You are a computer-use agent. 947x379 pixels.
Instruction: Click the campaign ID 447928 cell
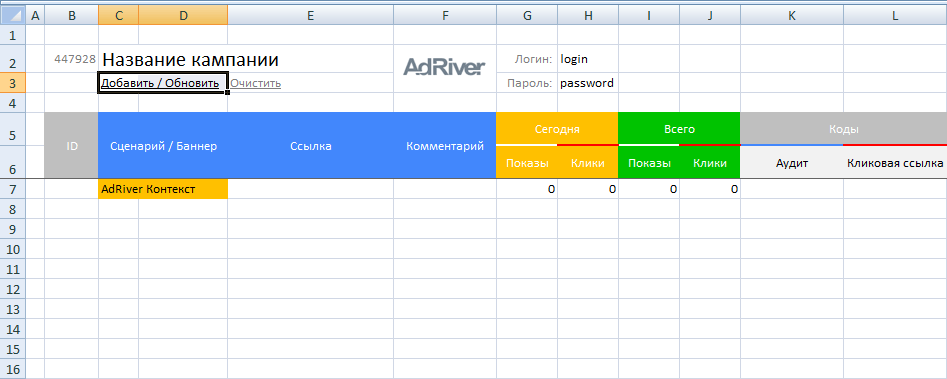point(72,59)
